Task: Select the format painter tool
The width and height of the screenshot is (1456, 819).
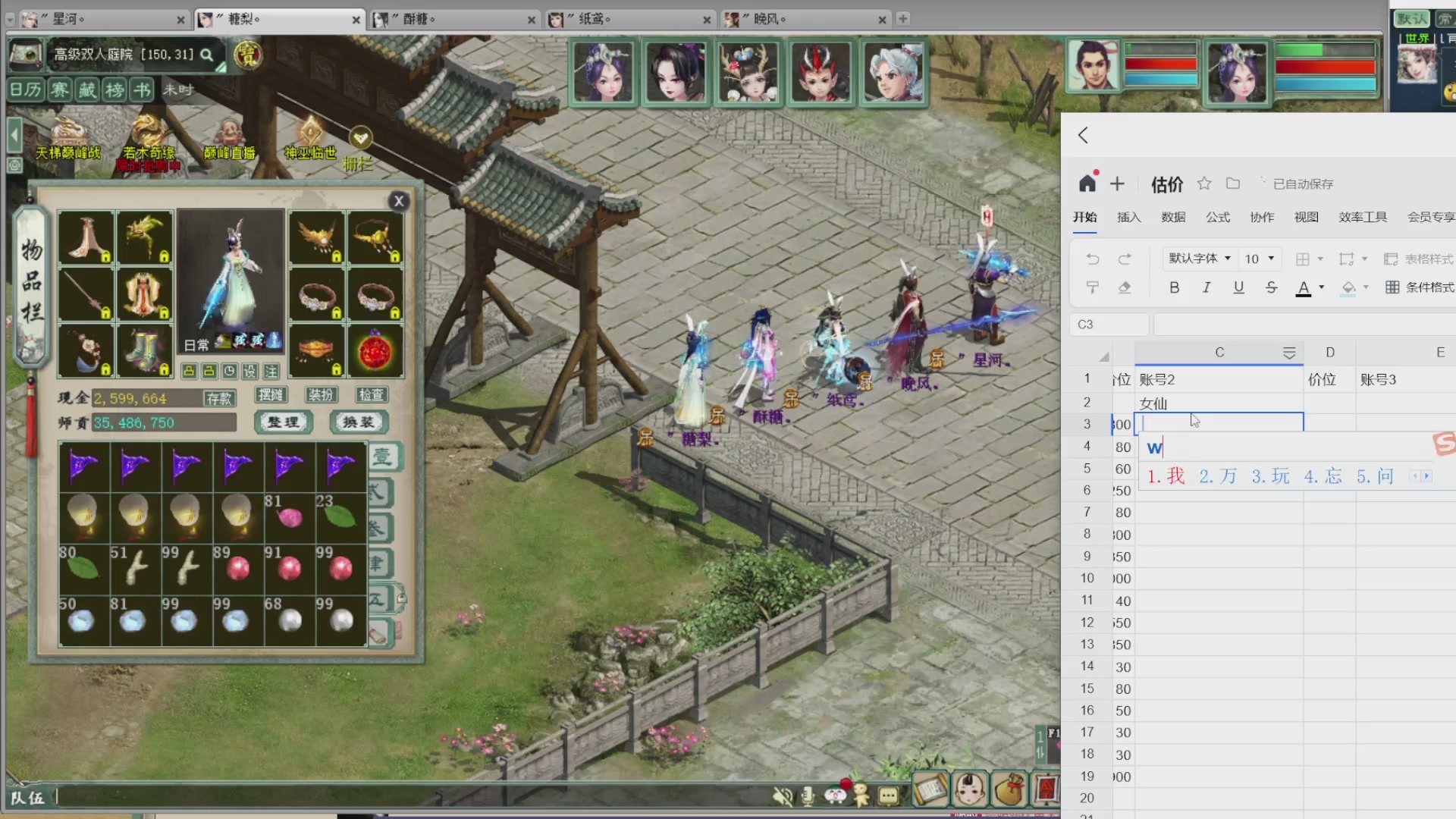Action: point(1092,287)
